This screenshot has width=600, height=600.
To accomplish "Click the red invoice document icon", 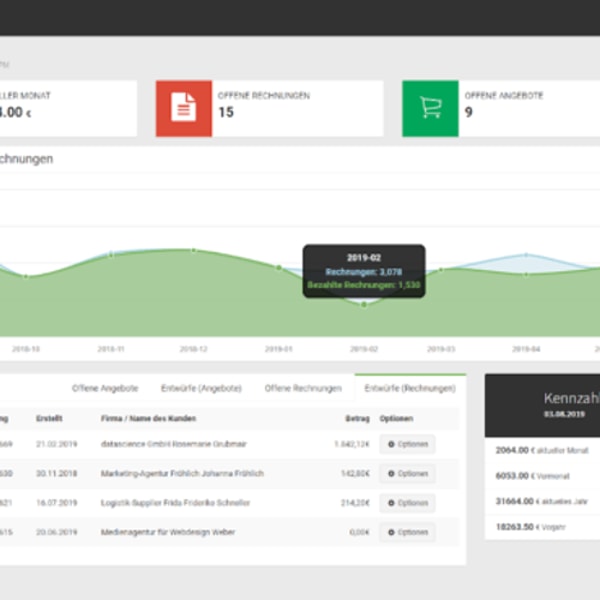I will coord(184,108).
